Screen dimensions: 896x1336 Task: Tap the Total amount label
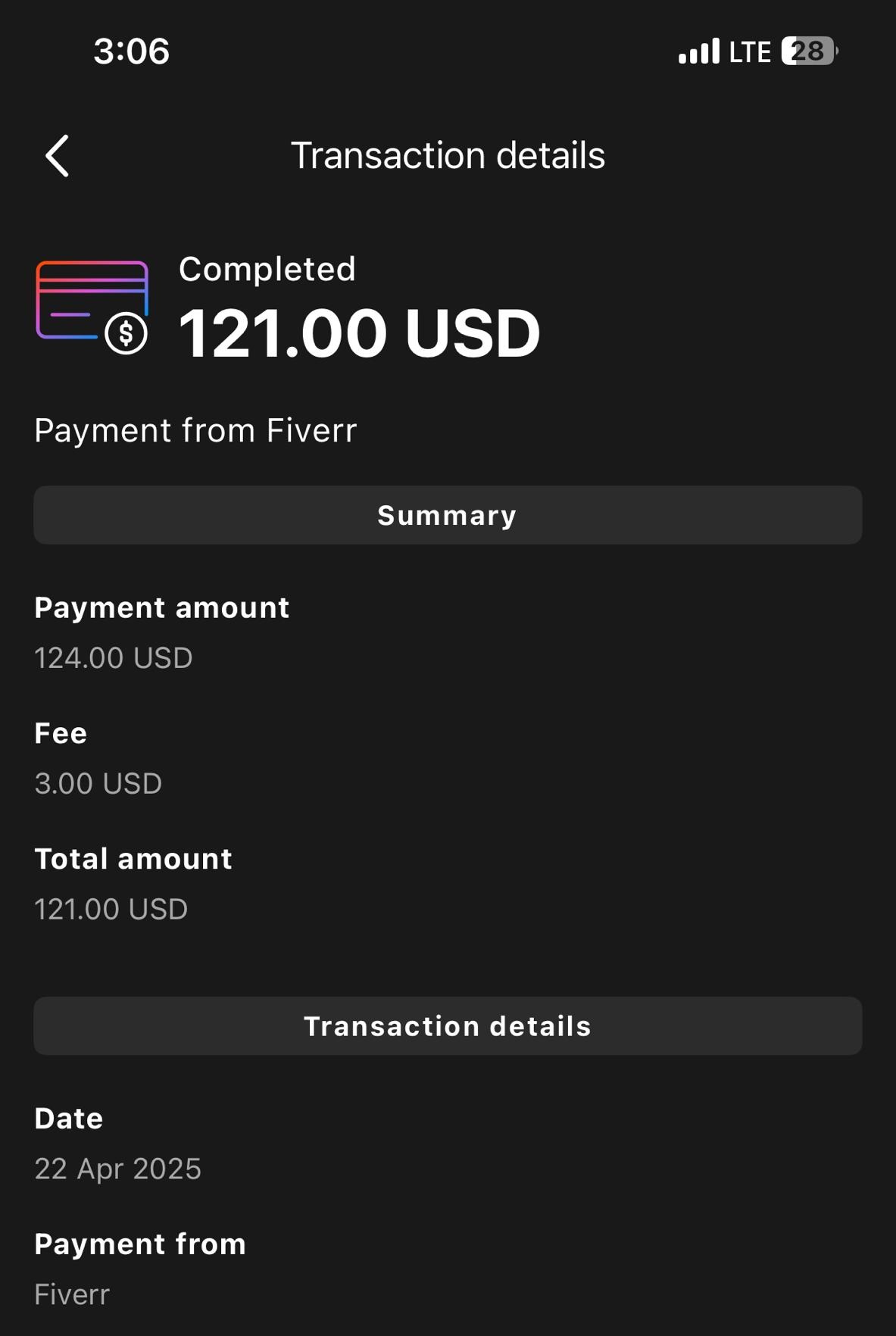coord(133,859)
